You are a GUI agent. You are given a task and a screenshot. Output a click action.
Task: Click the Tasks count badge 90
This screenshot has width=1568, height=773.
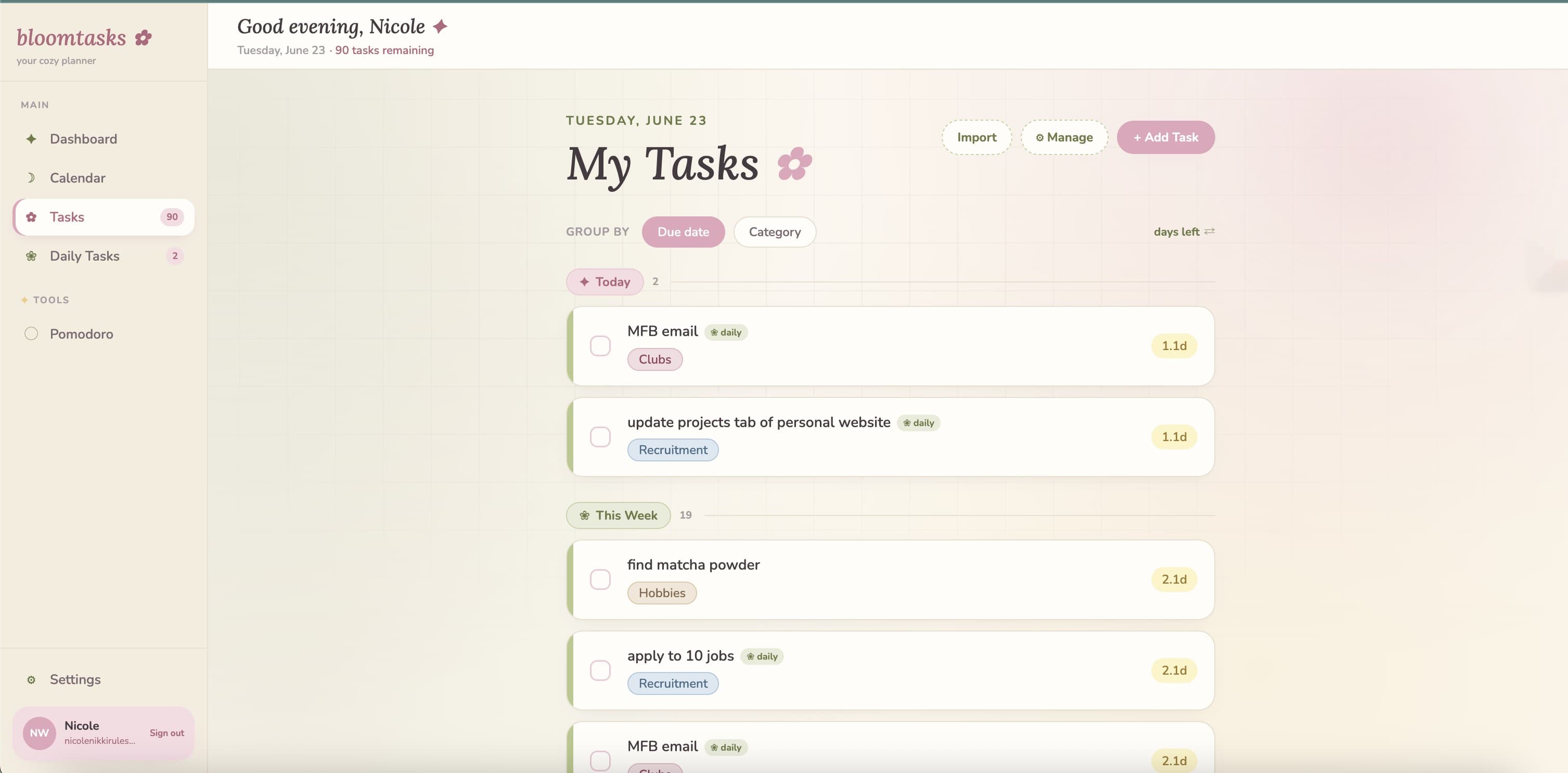click(x=172, y=217)
